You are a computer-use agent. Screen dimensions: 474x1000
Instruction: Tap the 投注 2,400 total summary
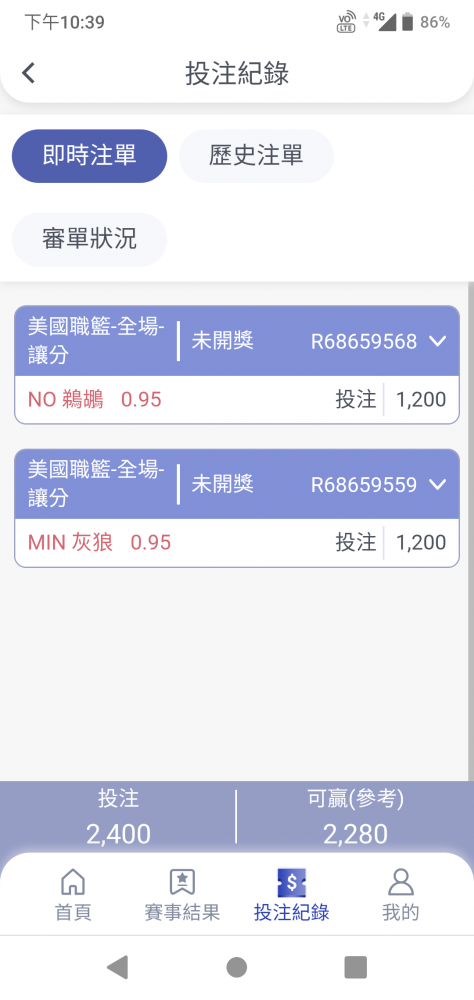coord(119,817)
